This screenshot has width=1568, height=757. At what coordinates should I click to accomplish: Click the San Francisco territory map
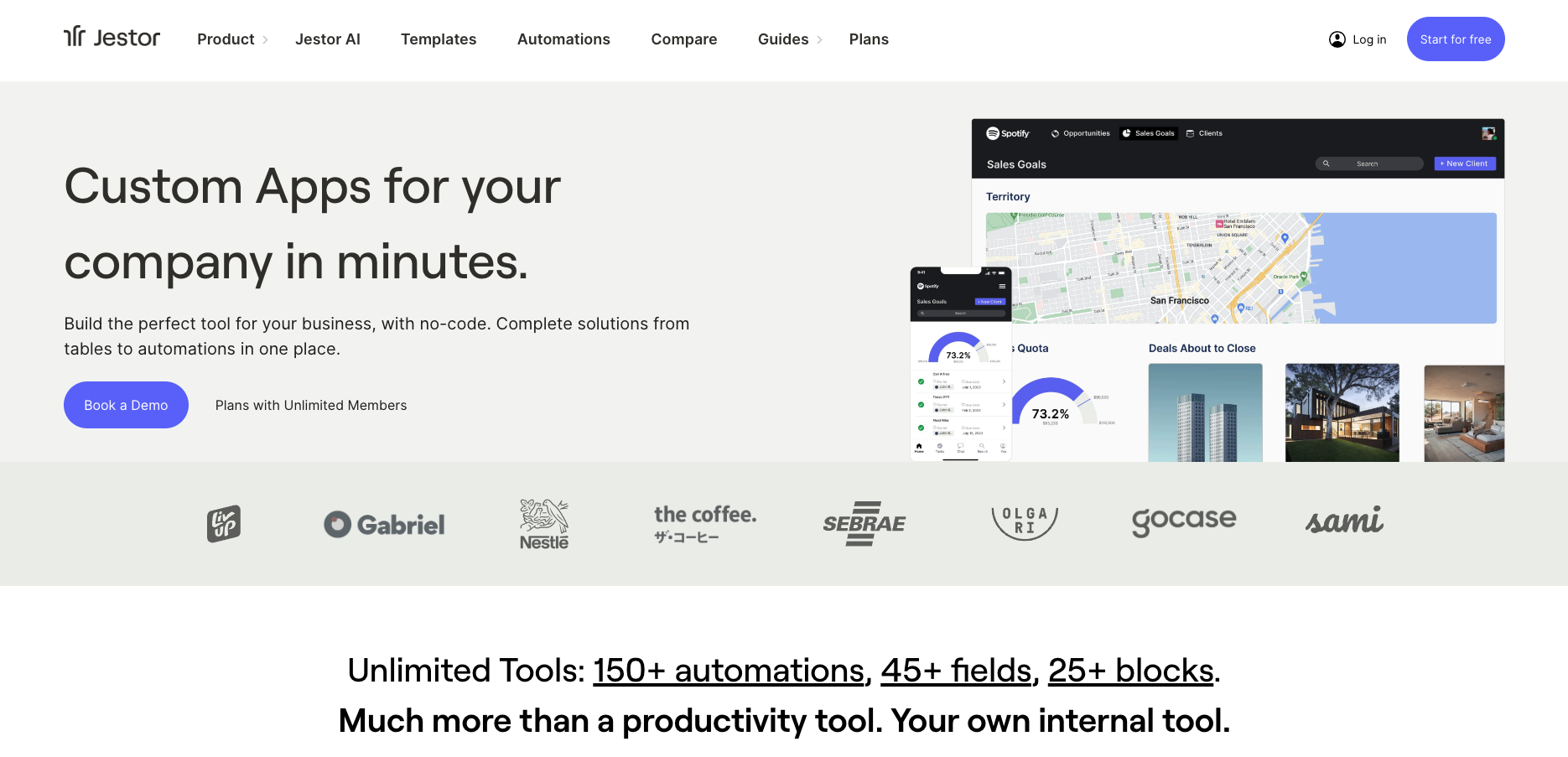pos(1241,268)
